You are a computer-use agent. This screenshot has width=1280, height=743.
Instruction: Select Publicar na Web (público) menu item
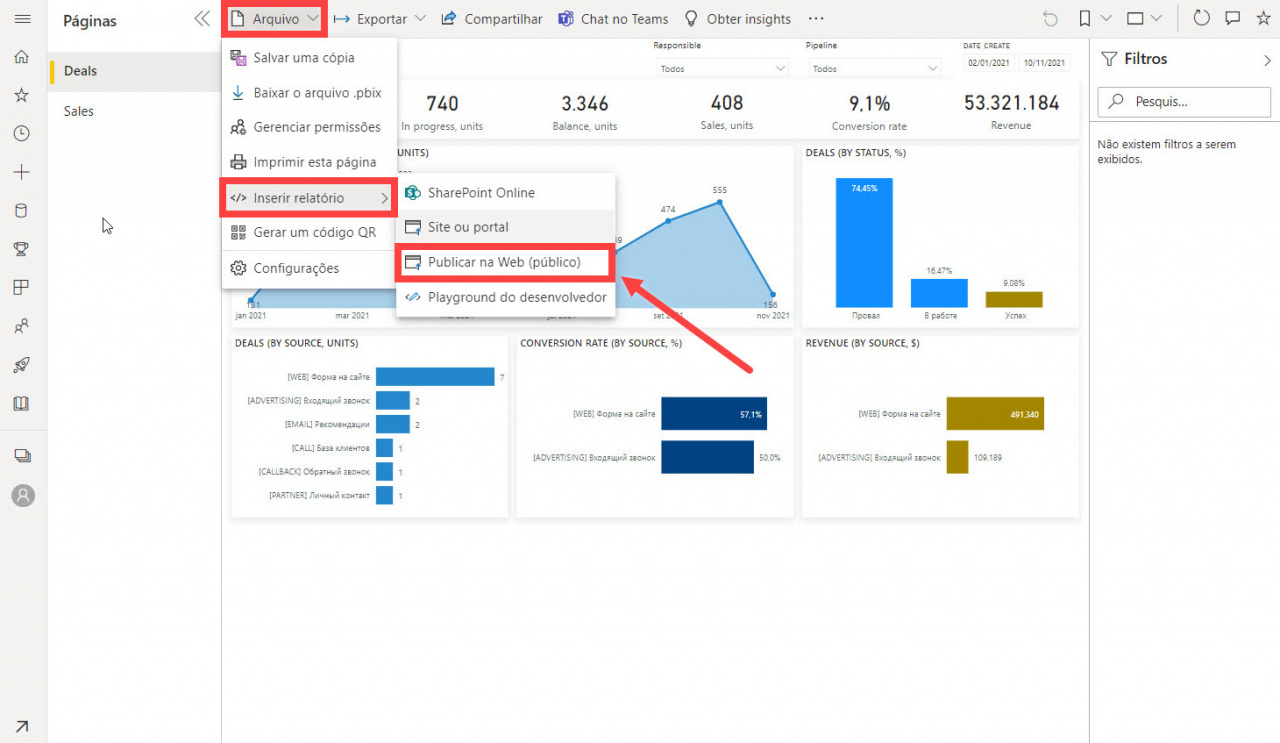tap(505, 262)
